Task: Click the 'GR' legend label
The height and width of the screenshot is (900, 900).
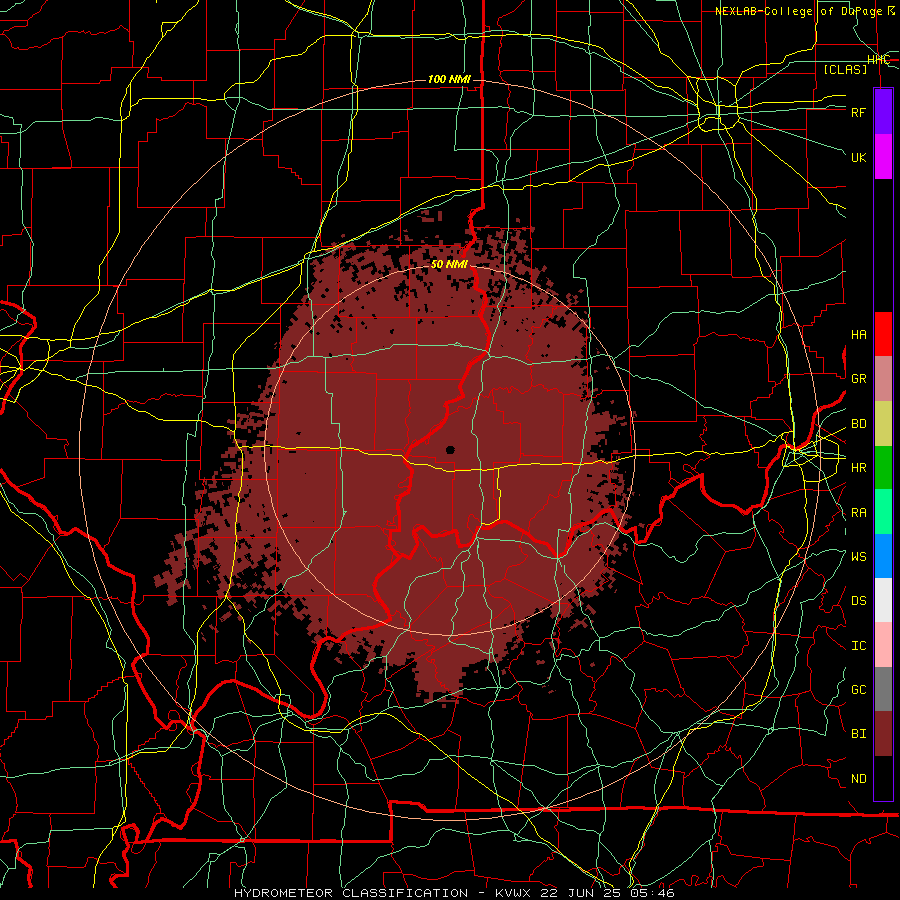Action: click(858, 379)
